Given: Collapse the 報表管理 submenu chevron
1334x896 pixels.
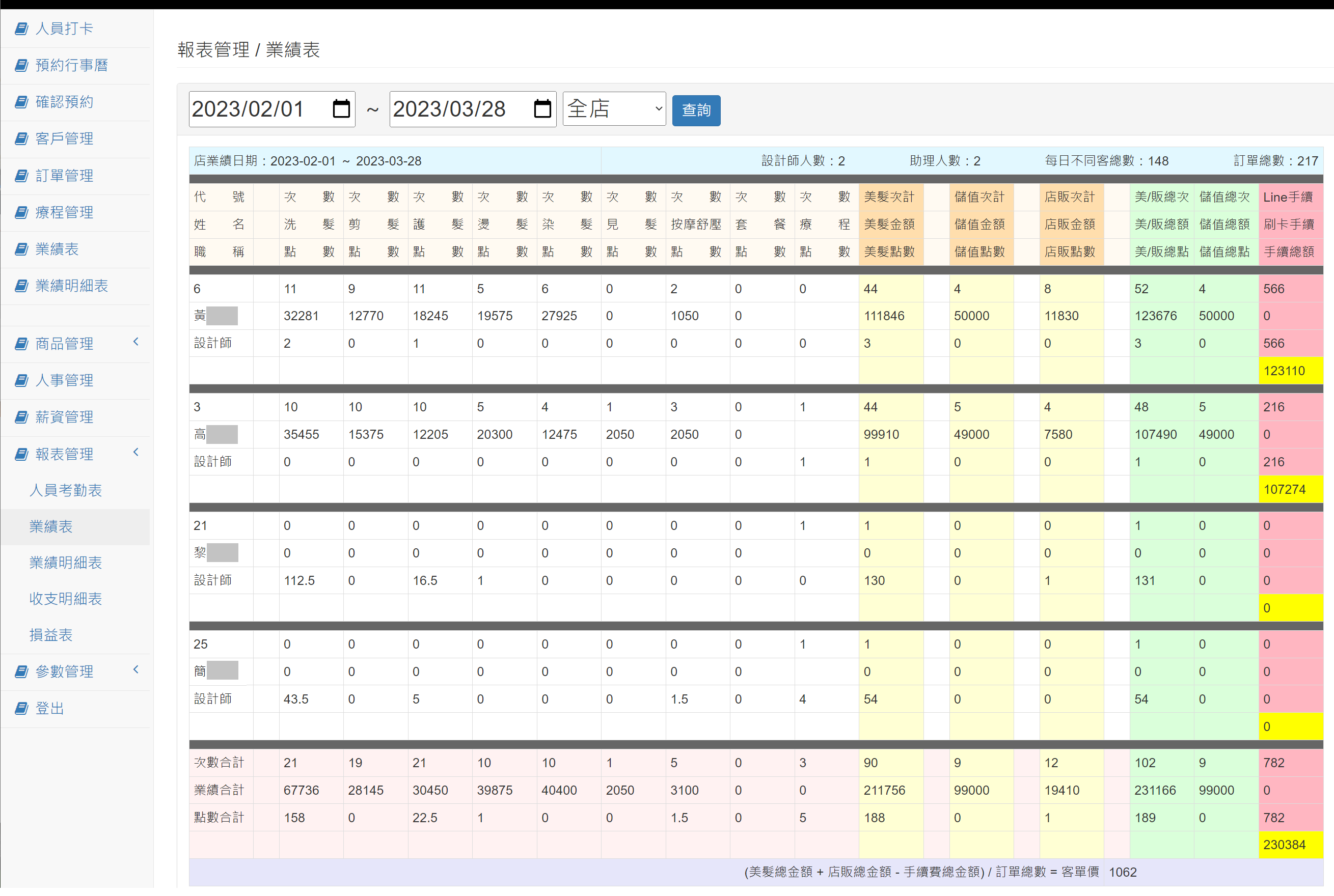Looking at the screenshot, I should pos(136,453).
